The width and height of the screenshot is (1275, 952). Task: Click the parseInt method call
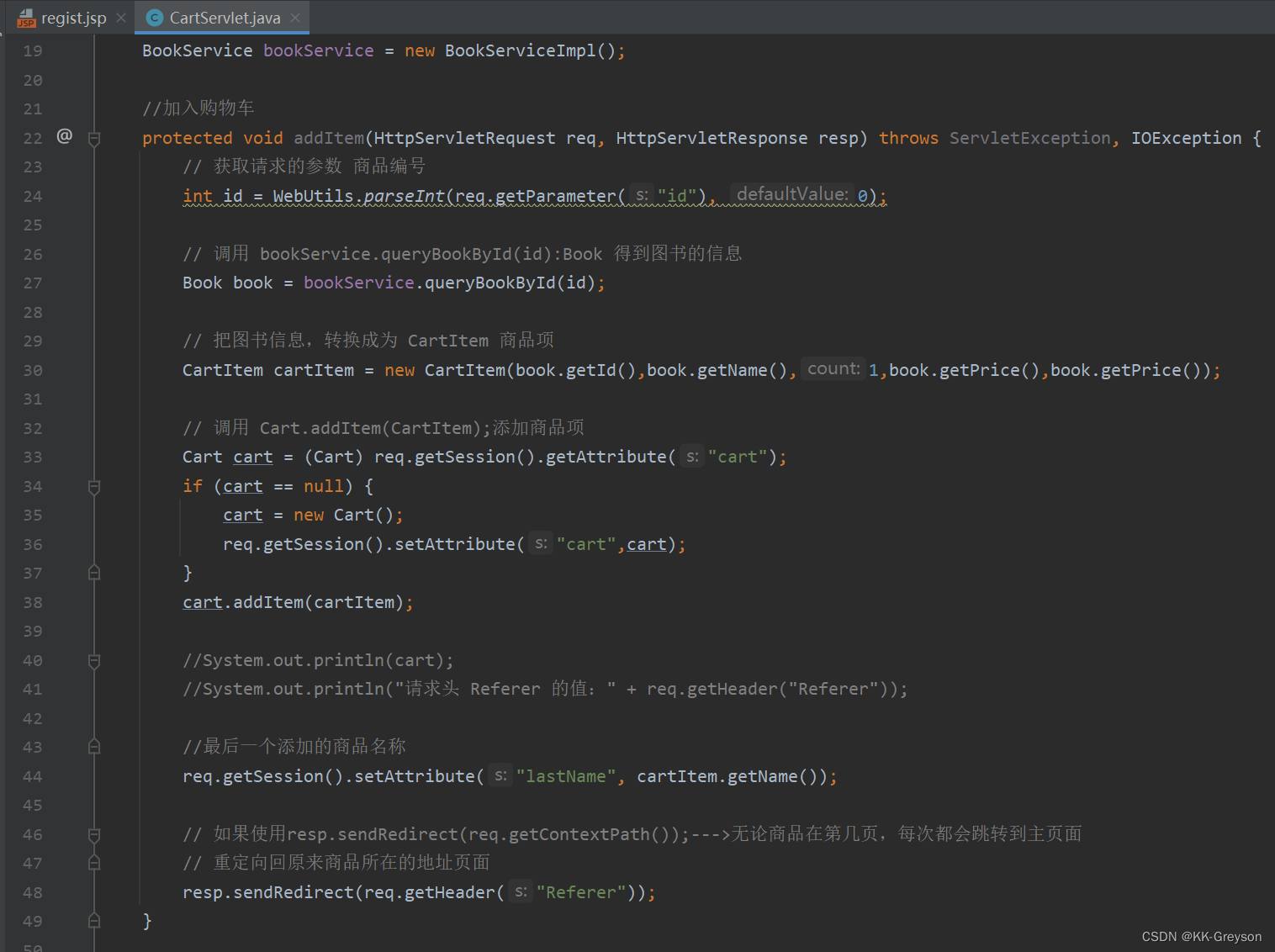[404, 196]
